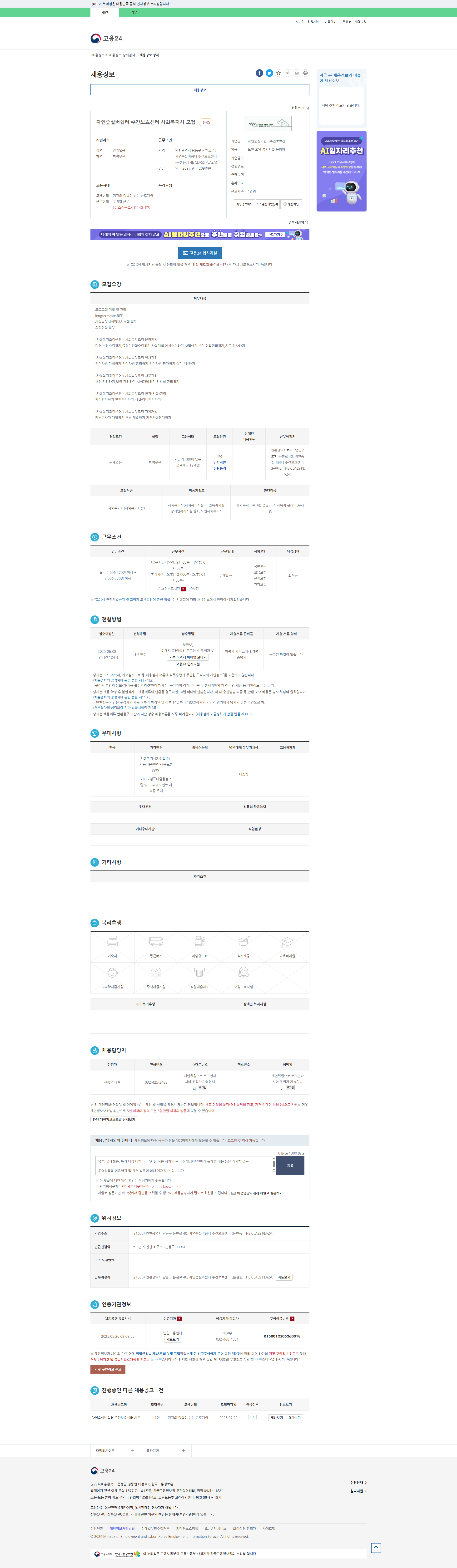Add posting to favorites with star icon
457x1568 pixels.
tap(278, 73)
